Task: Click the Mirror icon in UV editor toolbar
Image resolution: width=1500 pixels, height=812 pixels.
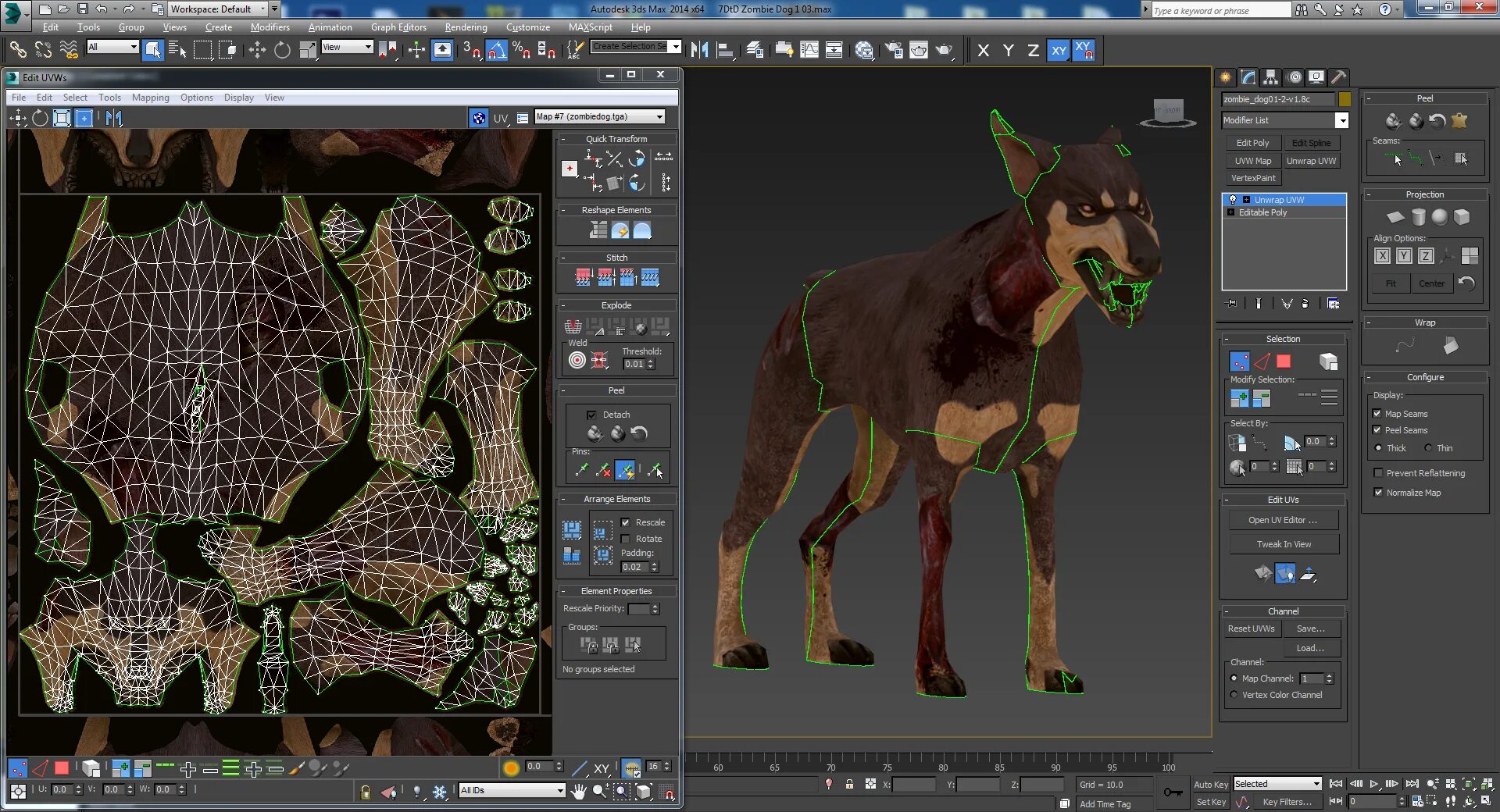Action: [x=114, y=118]
